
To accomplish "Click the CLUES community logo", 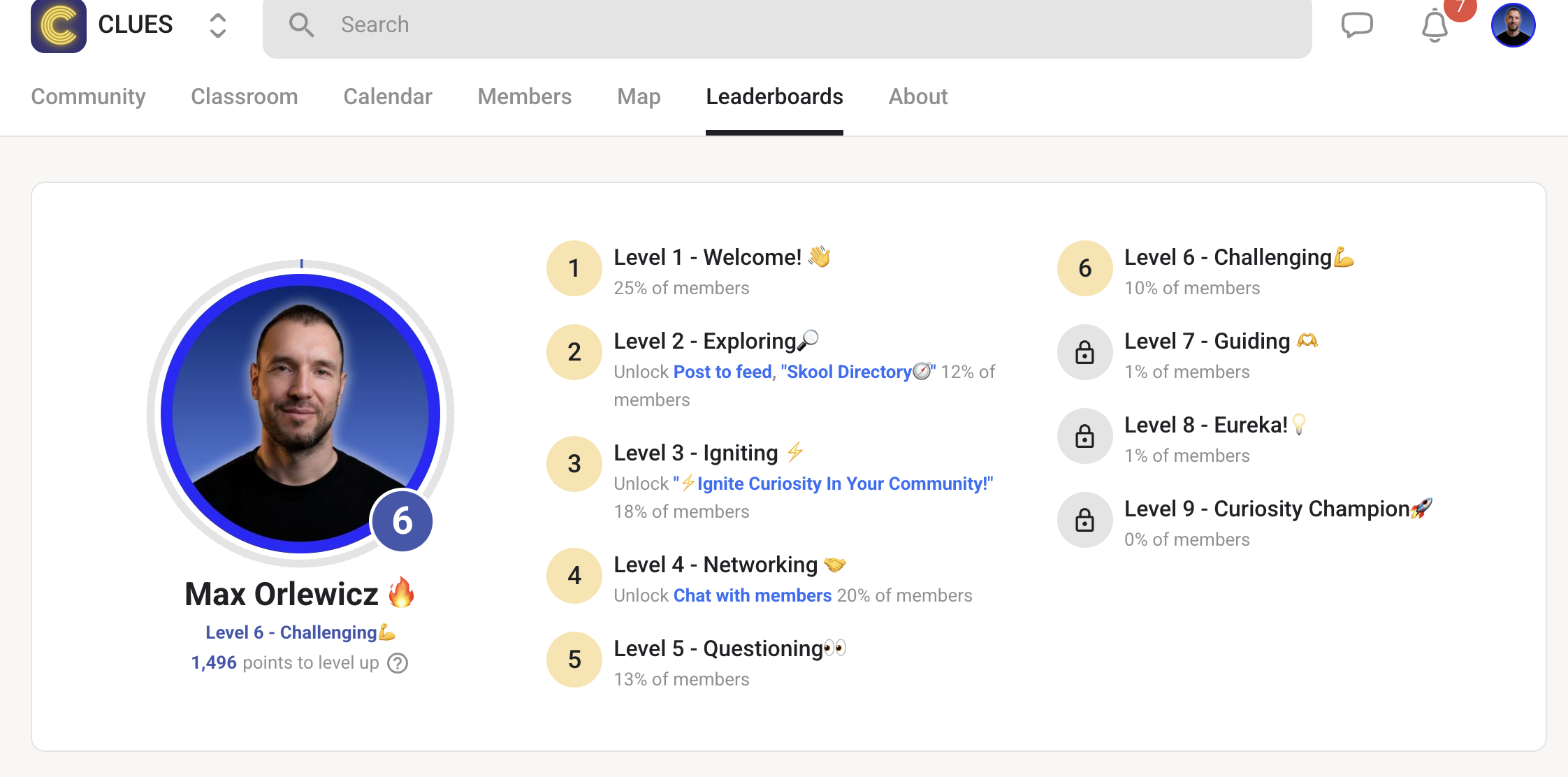I will pos(59,25).
